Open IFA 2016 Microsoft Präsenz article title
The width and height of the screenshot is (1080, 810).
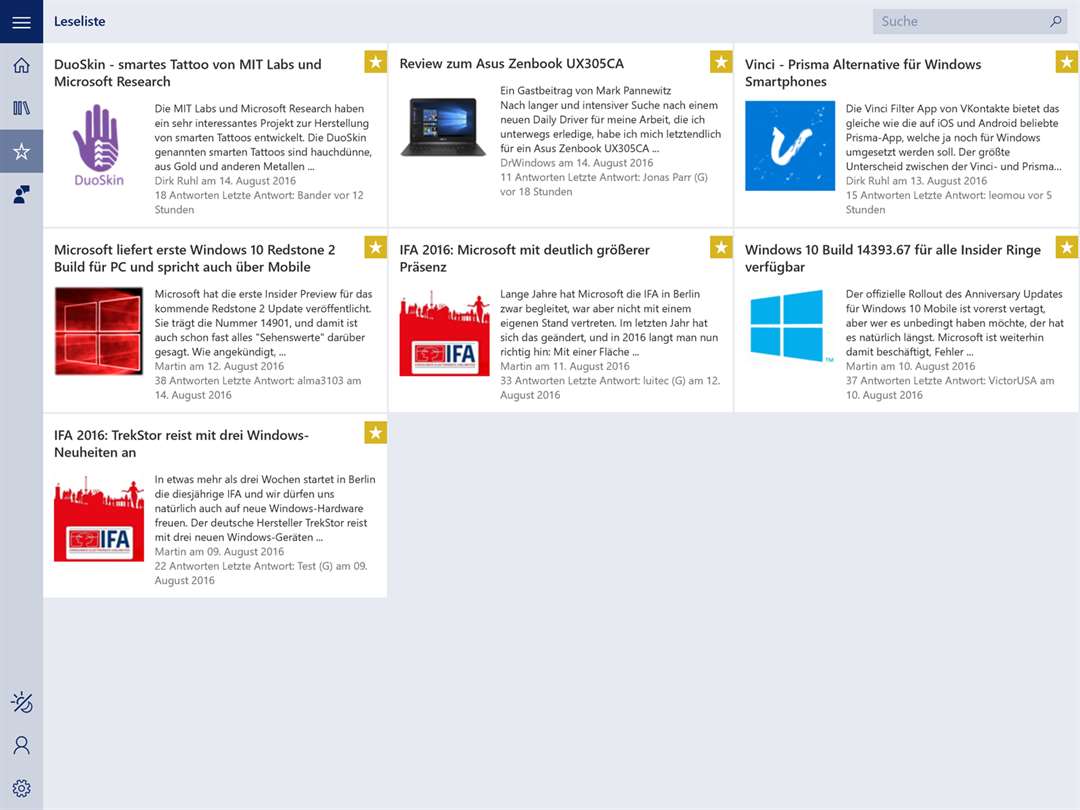point(525,258)
